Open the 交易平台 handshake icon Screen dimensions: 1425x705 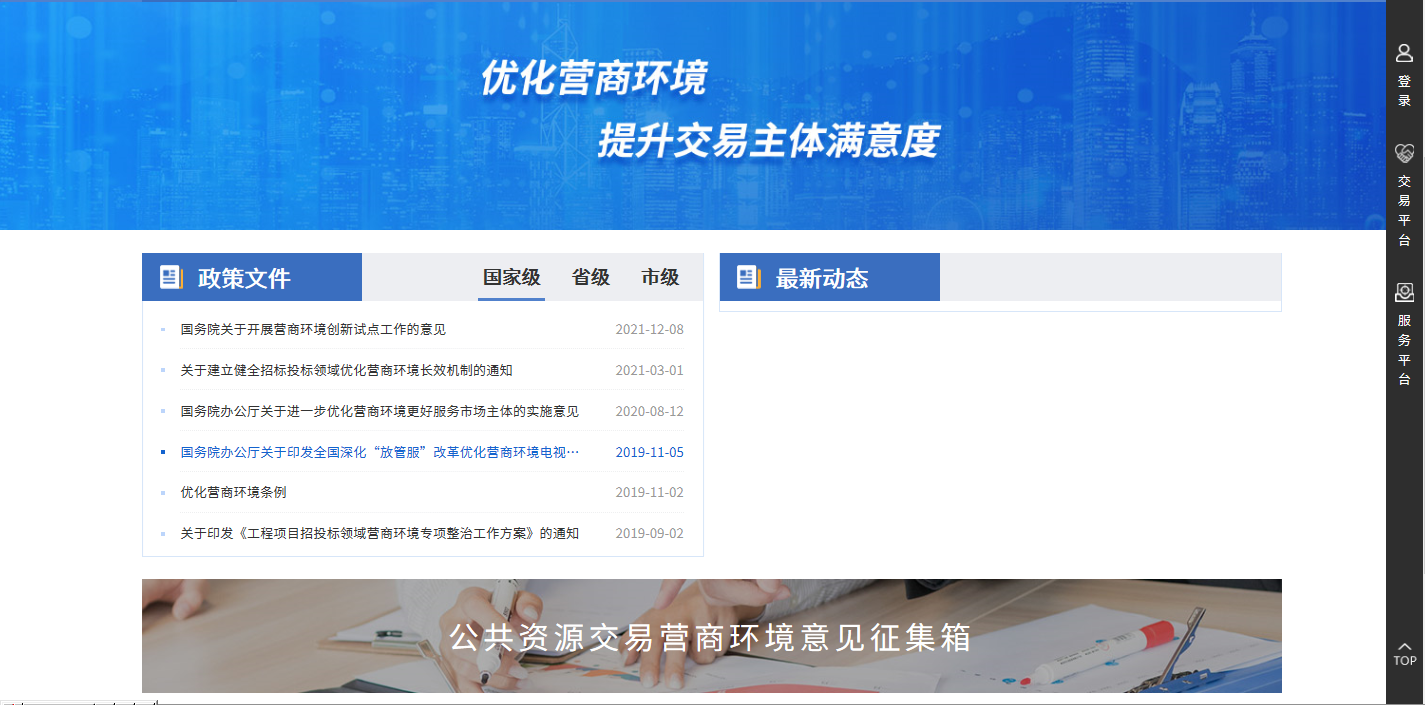tap(1404, 153)
